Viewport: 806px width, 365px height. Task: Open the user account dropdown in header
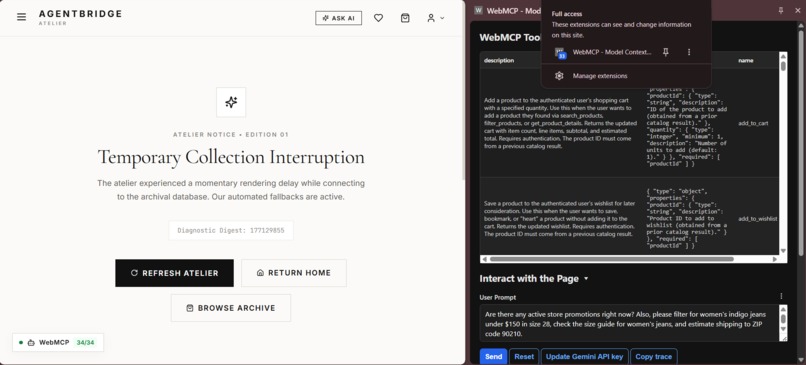pyautogui.click(x=435, y=18)
